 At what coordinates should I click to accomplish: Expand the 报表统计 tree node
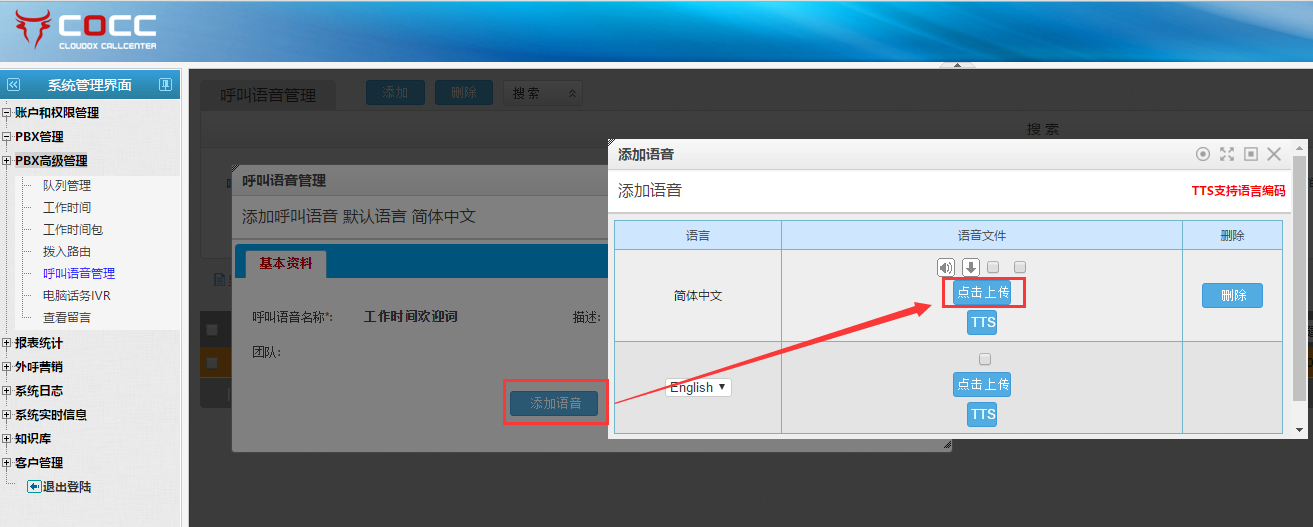click(7, 343)
